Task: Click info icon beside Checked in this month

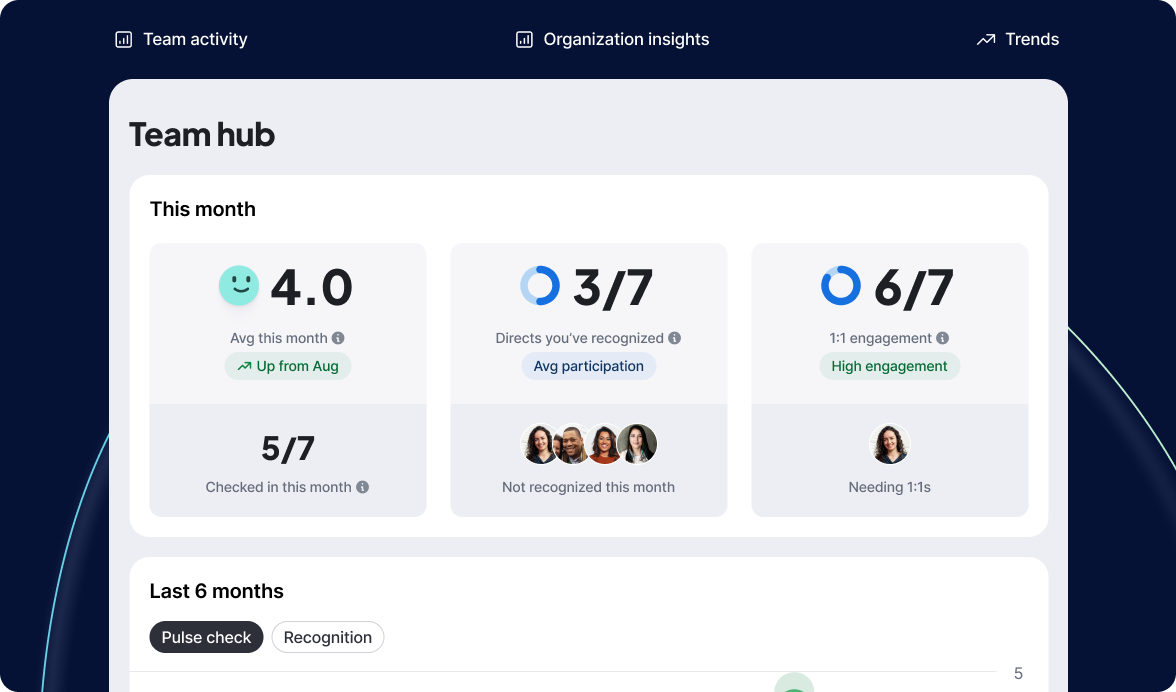Action: 362,487
